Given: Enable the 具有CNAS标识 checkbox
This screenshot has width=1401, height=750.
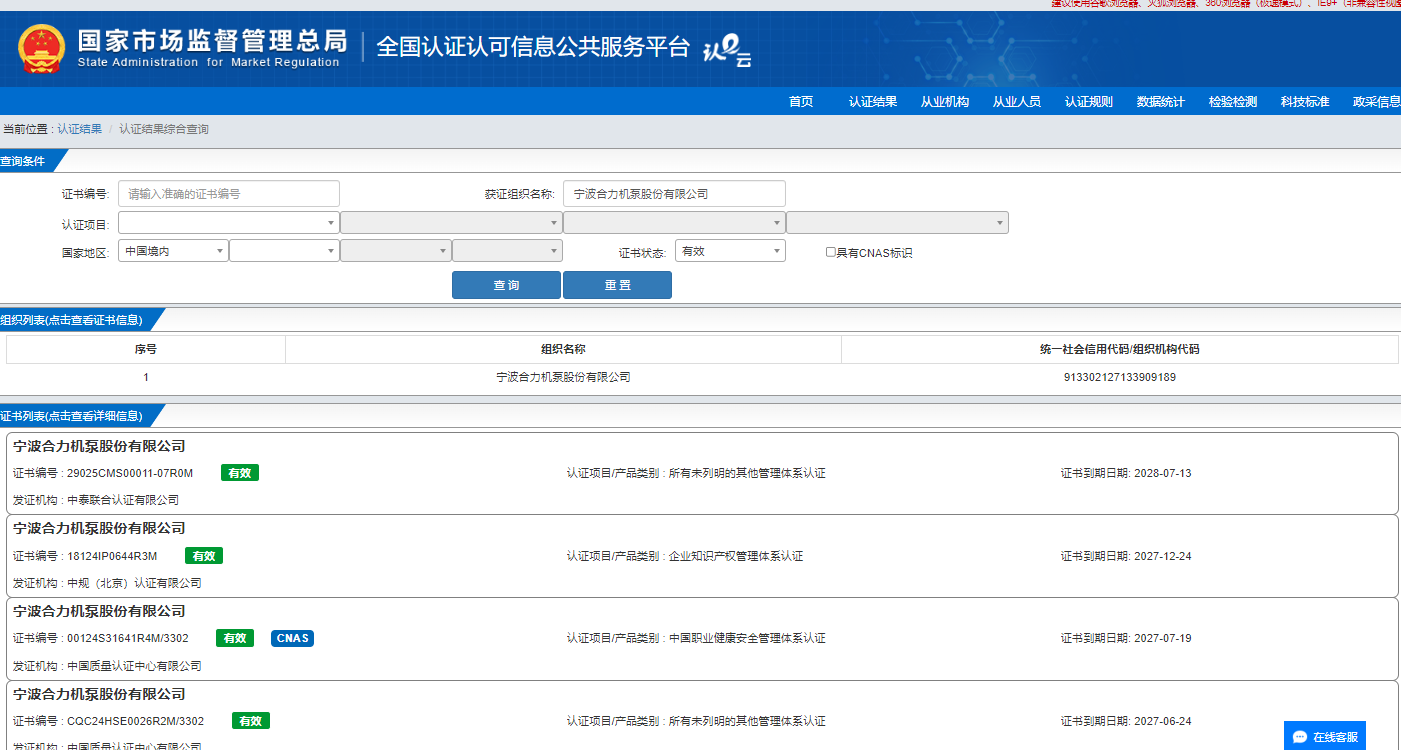Looking at the screenshot, I should [830, 252].
